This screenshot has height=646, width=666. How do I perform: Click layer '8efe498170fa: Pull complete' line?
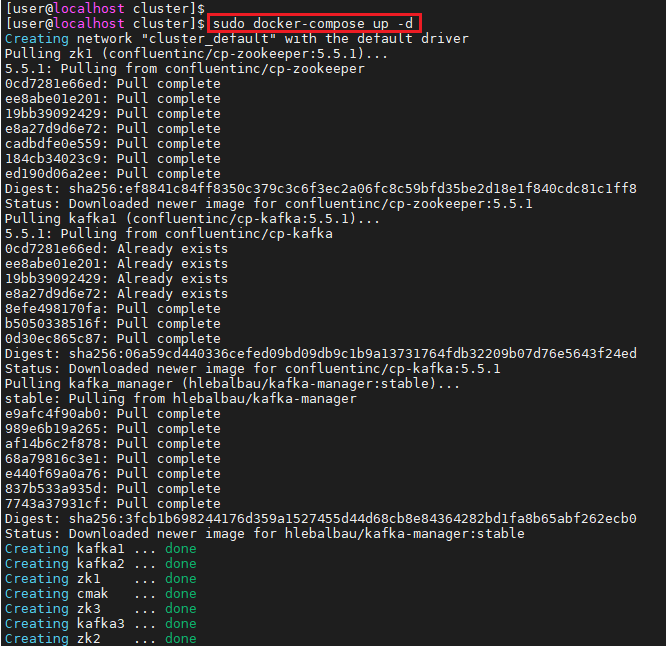[113, 309]
